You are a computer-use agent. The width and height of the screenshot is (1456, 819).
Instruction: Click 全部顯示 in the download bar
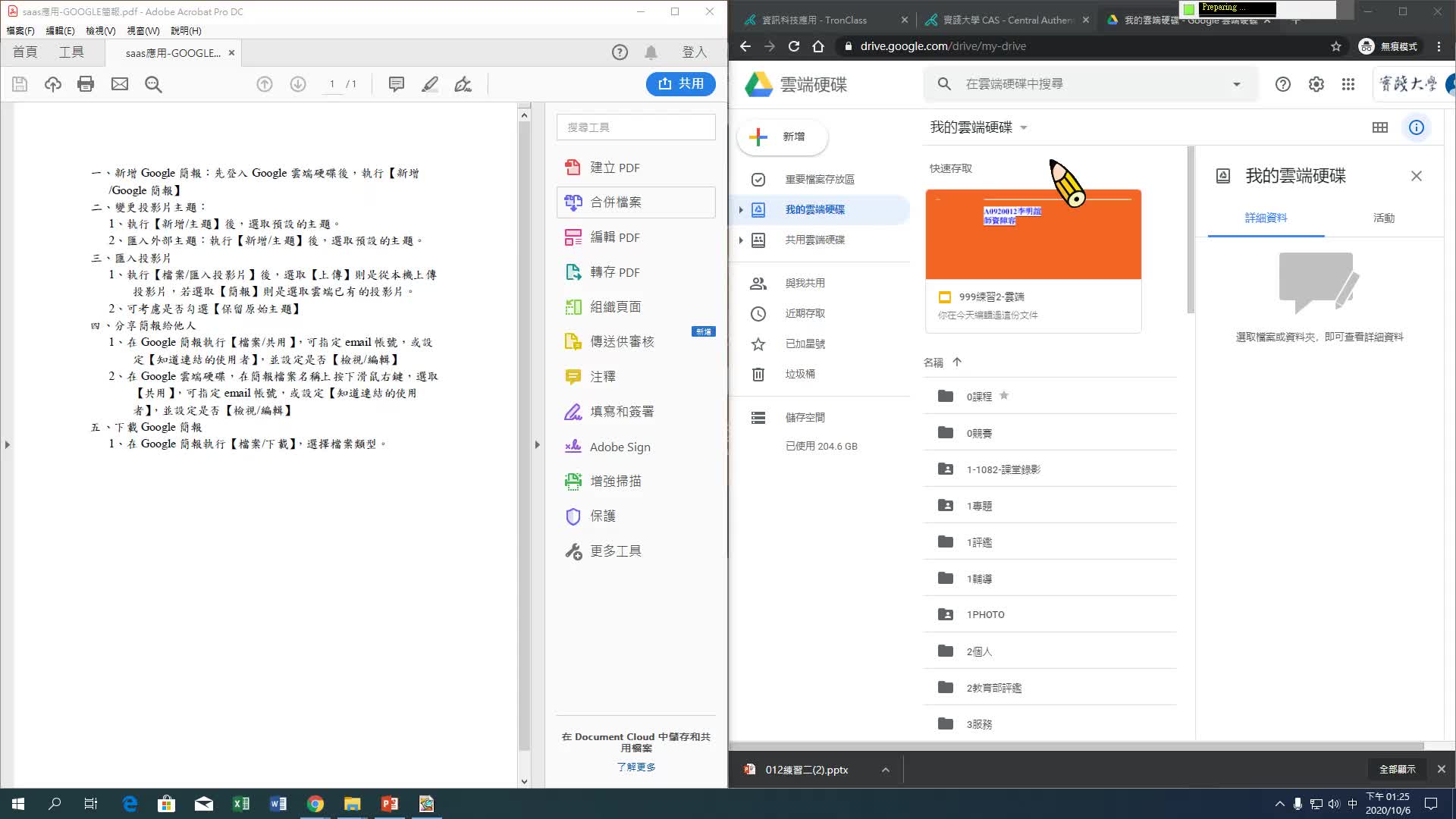(x=1397, y=769)
